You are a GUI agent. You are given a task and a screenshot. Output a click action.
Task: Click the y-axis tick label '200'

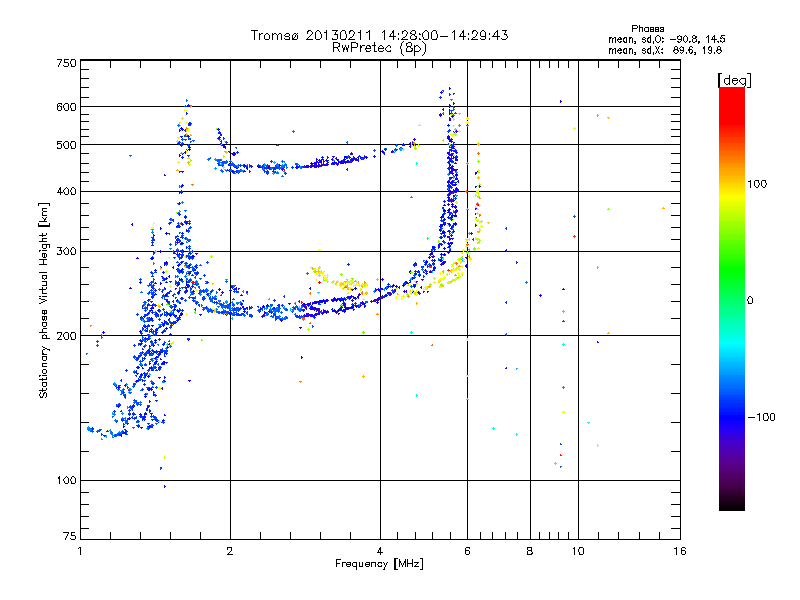[x=66, y=336]
